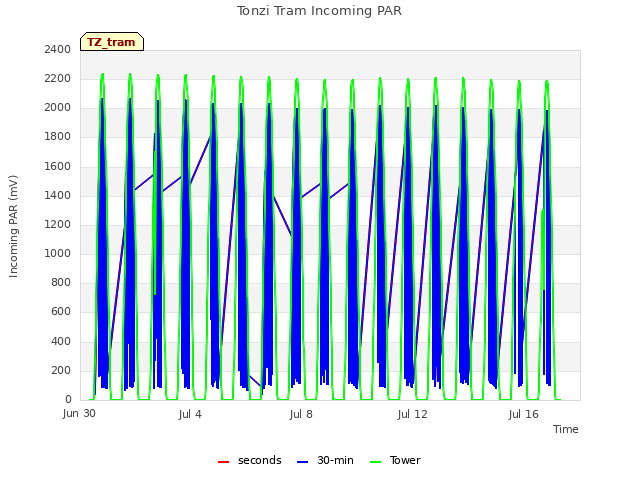Click the Jun 30 x-axis tick label
The height and width of the screenshot is (480, 640).
[79, 413]
